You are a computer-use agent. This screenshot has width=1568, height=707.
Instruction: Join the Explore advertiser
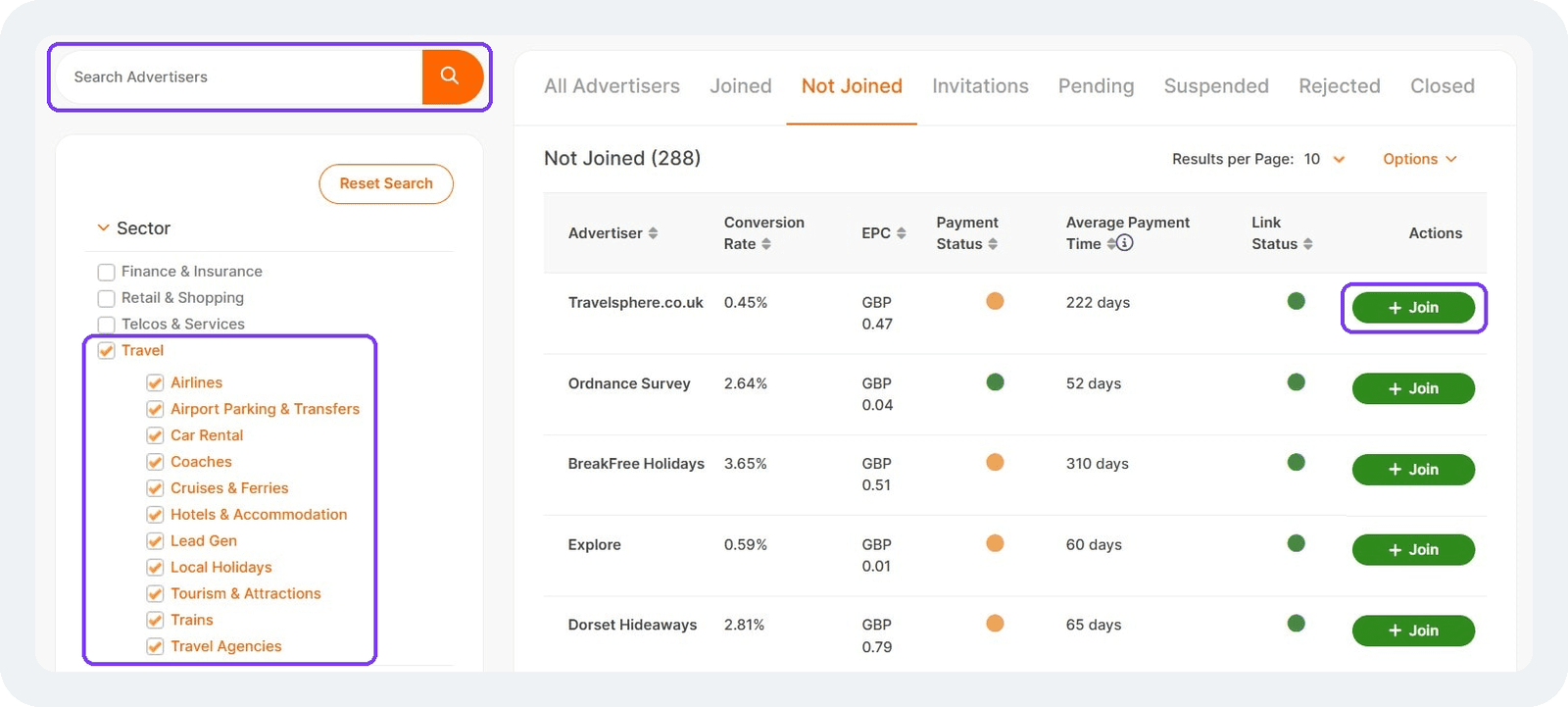(x=1413, y=550)
